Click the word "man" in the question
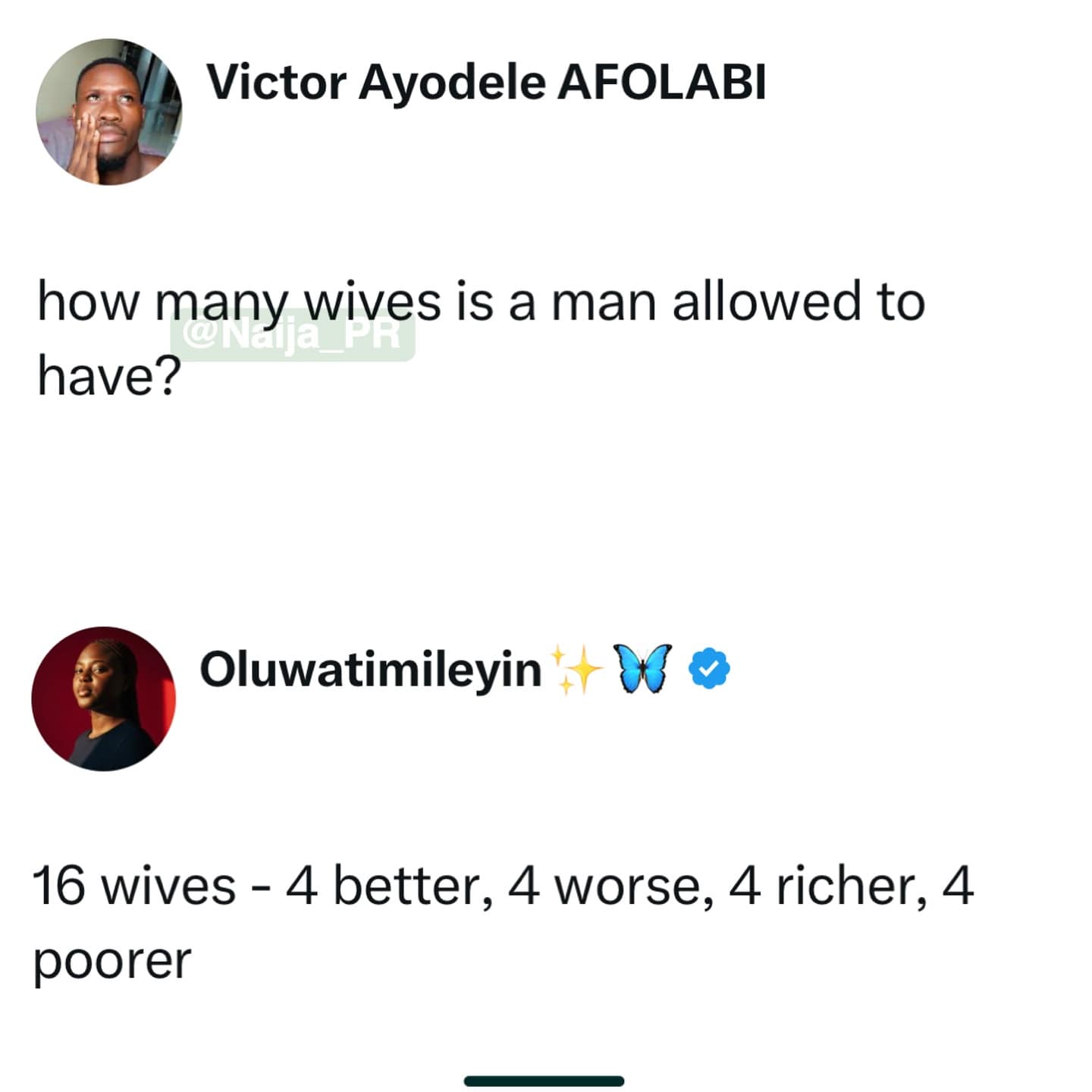Image resolution: width=1092 pixels, height=1092 pixels. 603,302
